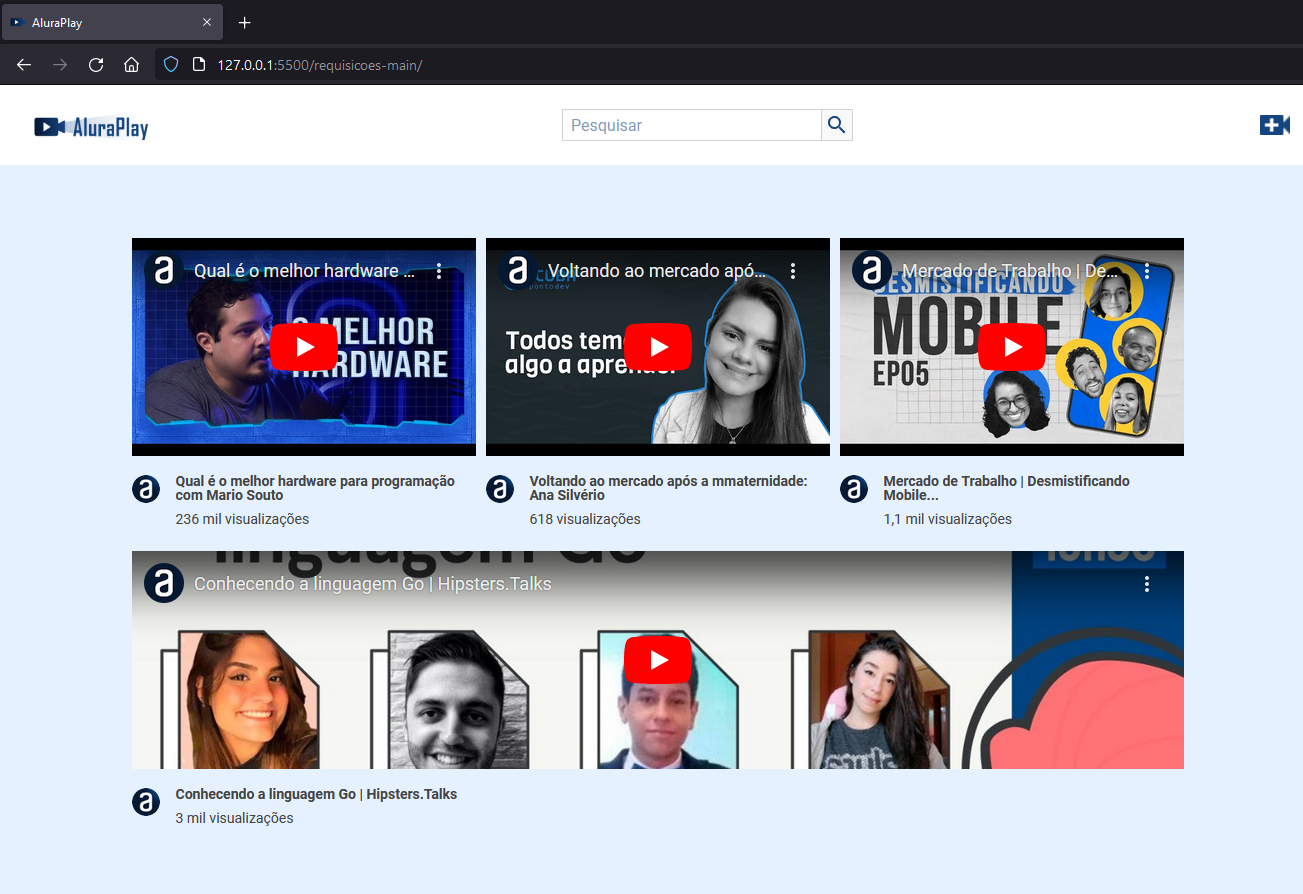Click the shield tracking protection icon
1303x894 pixels.
click(171, 65)
